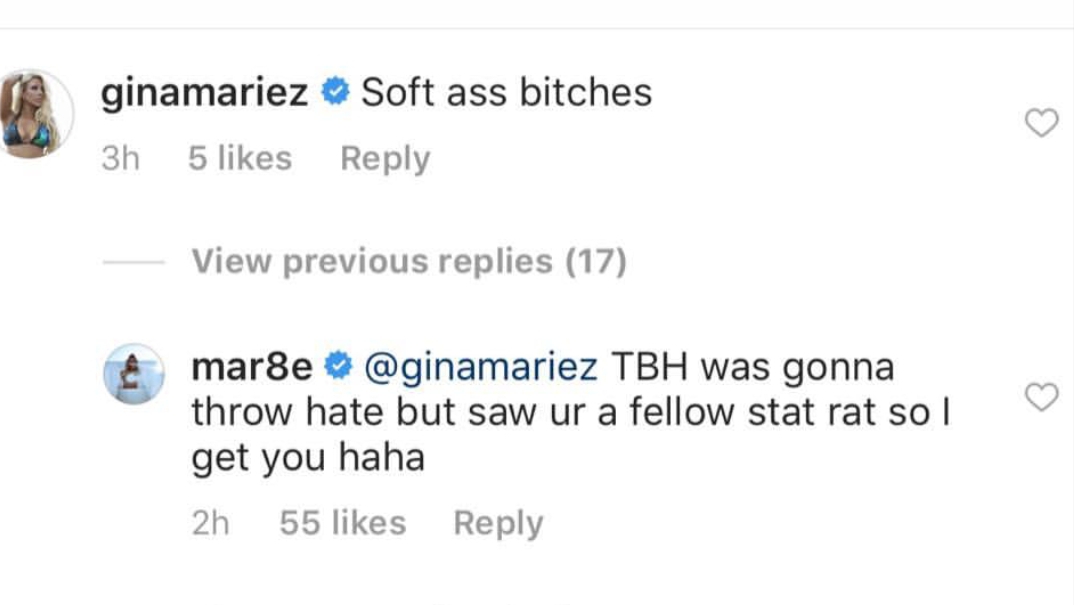Click the verified badge beside mar8e
1074x605 pixels.
338,366
